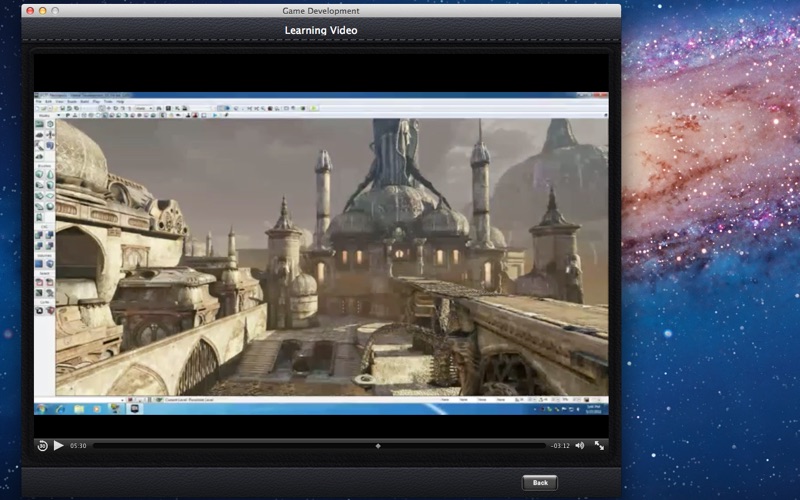The width and height of the screenshot is (800, 500).
Task: Click the remaining time -03:12
Action: coord(560,446)
